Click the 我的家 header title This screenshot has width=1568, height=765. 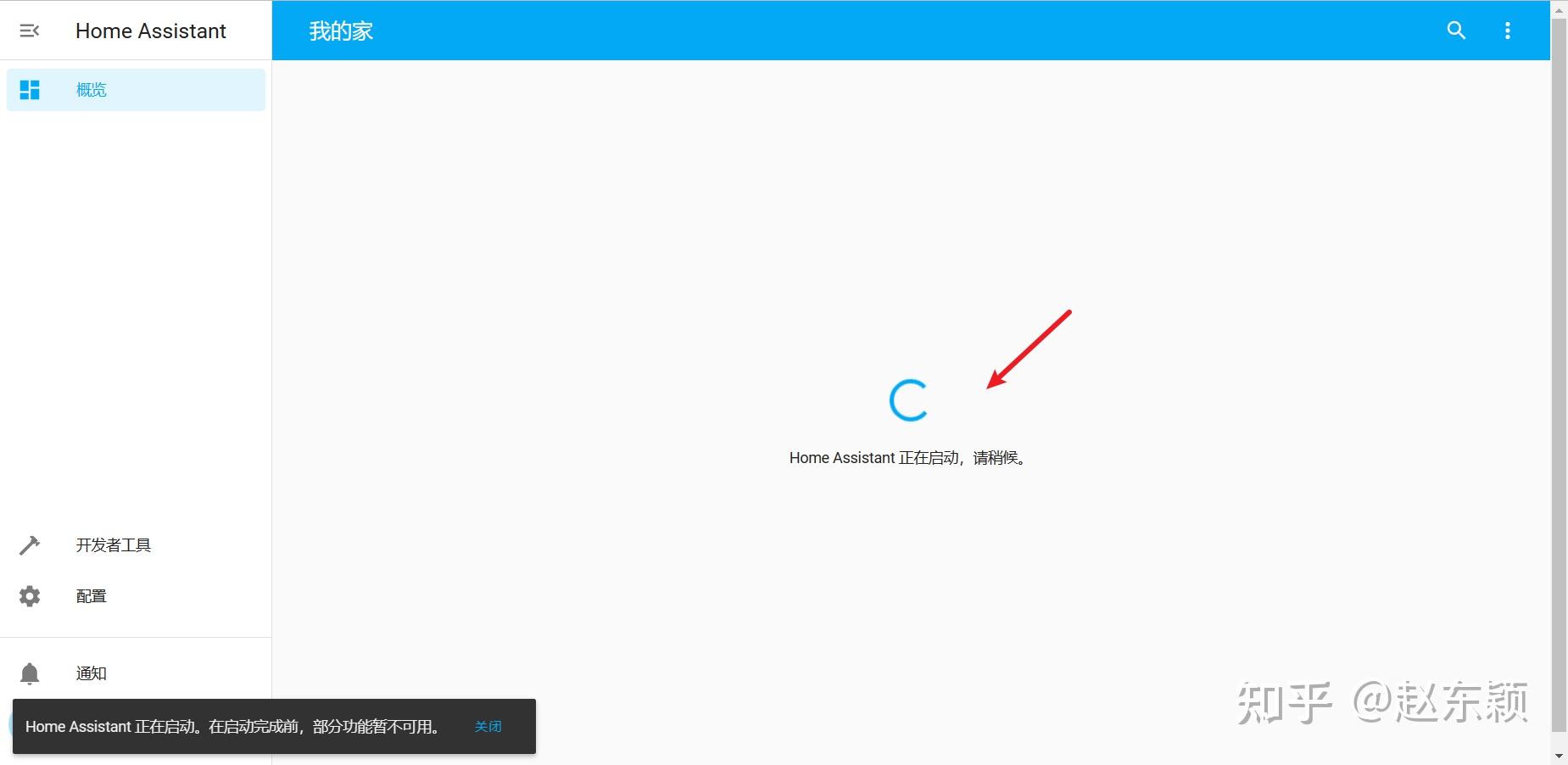click(x=341, y=31)
